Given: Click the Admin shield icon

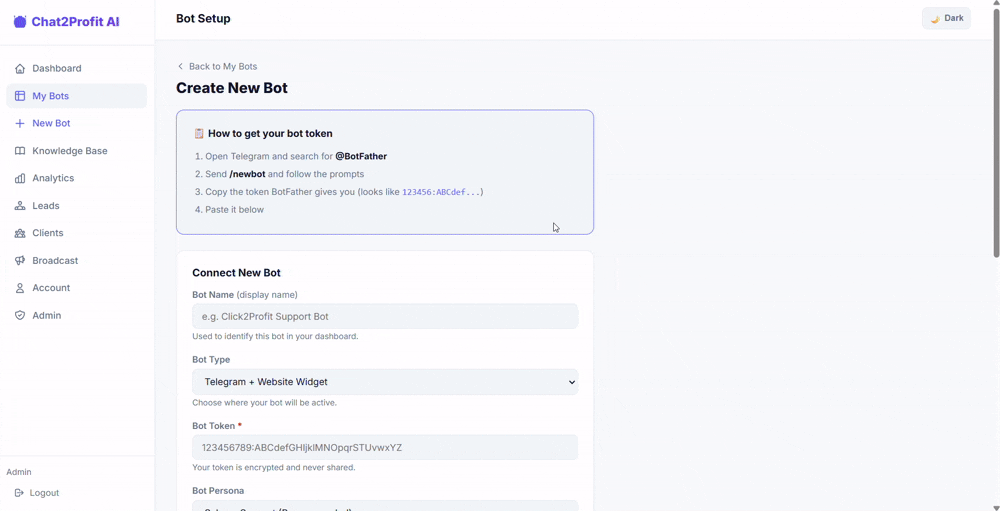Looking at the screenshot, I should 20,315.
